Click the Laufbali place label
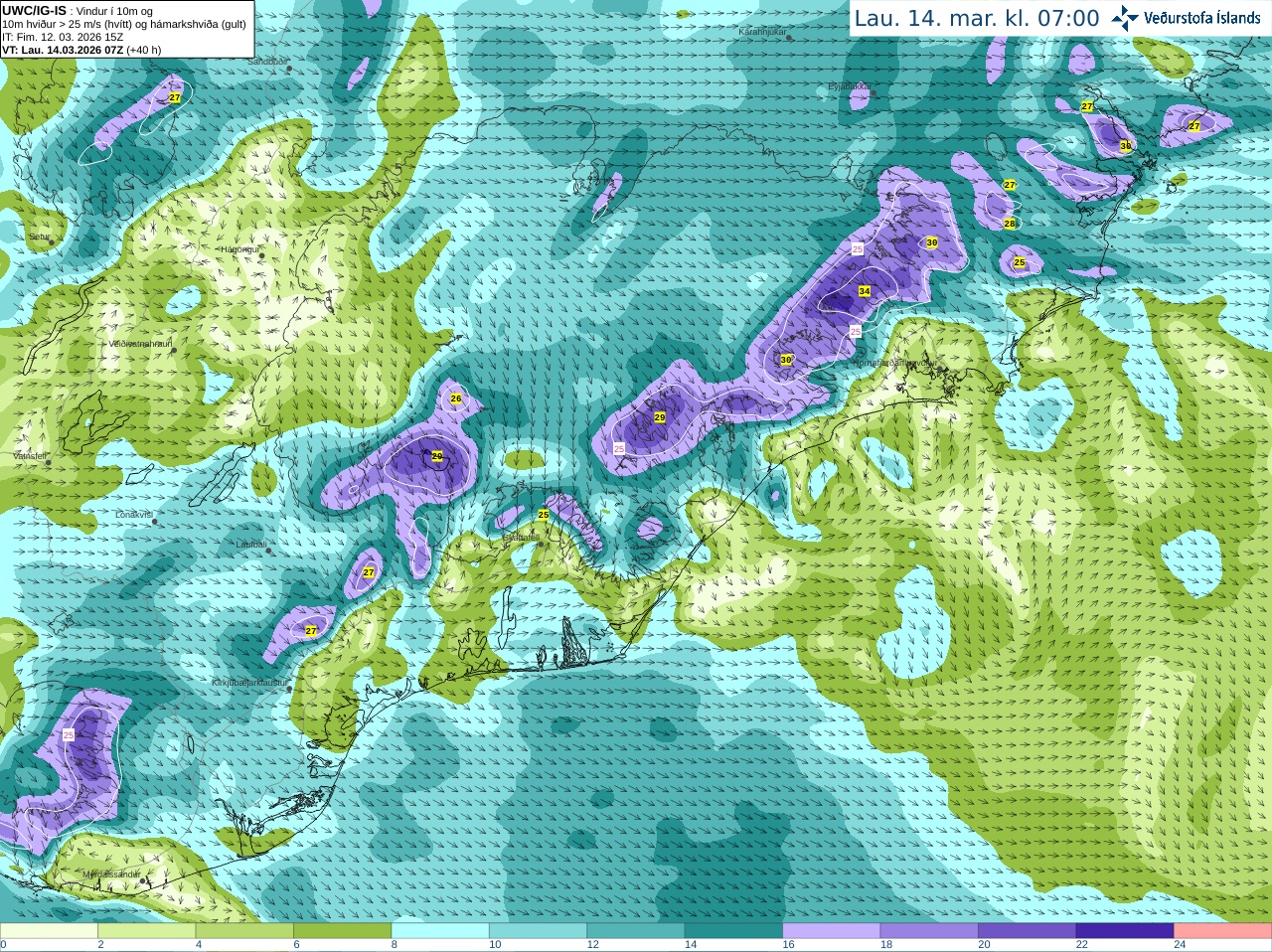 (x=250, y=545)
